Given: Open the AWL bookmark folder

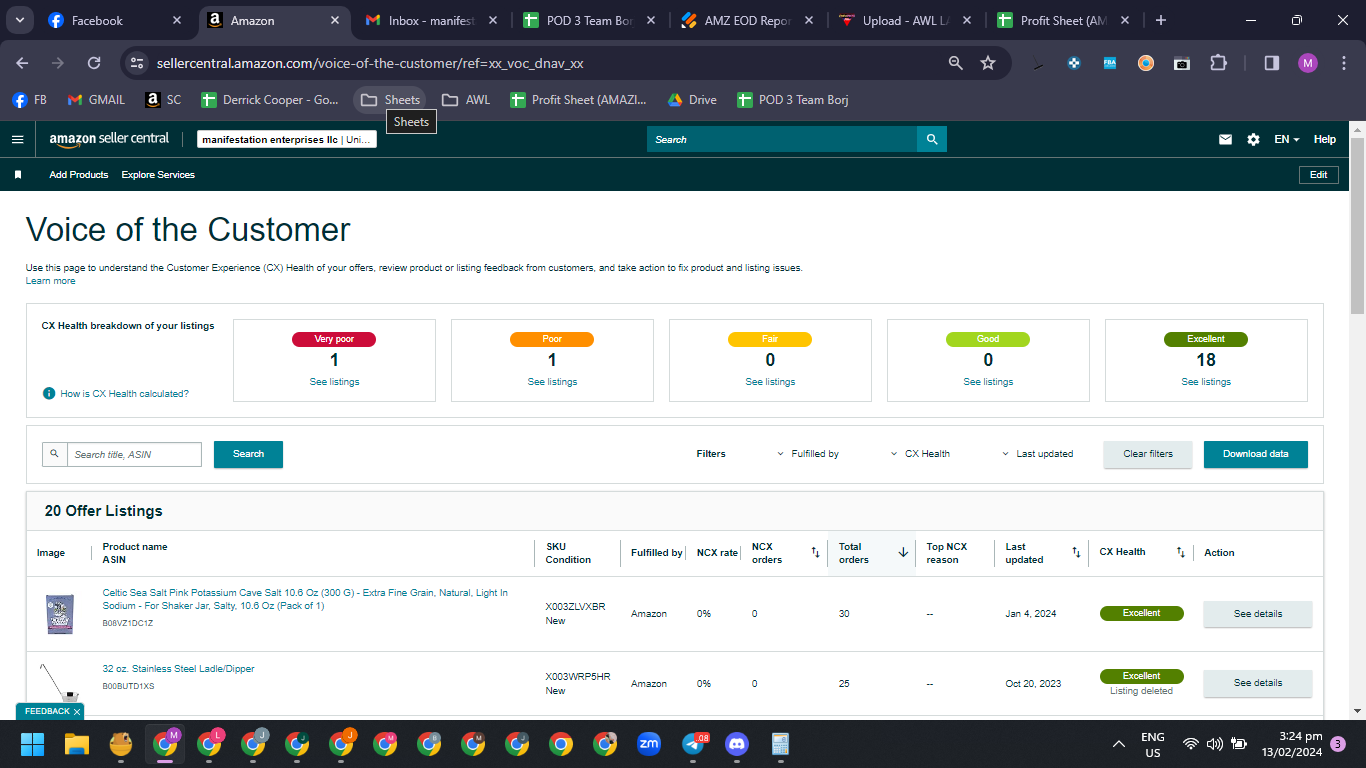Looking at the screenshot, I should click(466, 100).
